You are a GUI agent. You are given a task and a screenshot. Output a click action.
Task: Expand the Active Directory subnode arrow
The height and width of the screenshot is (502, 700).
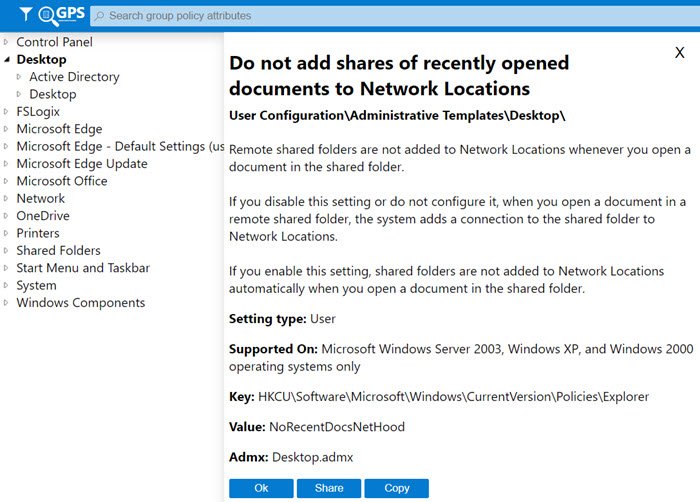[19, 77]
